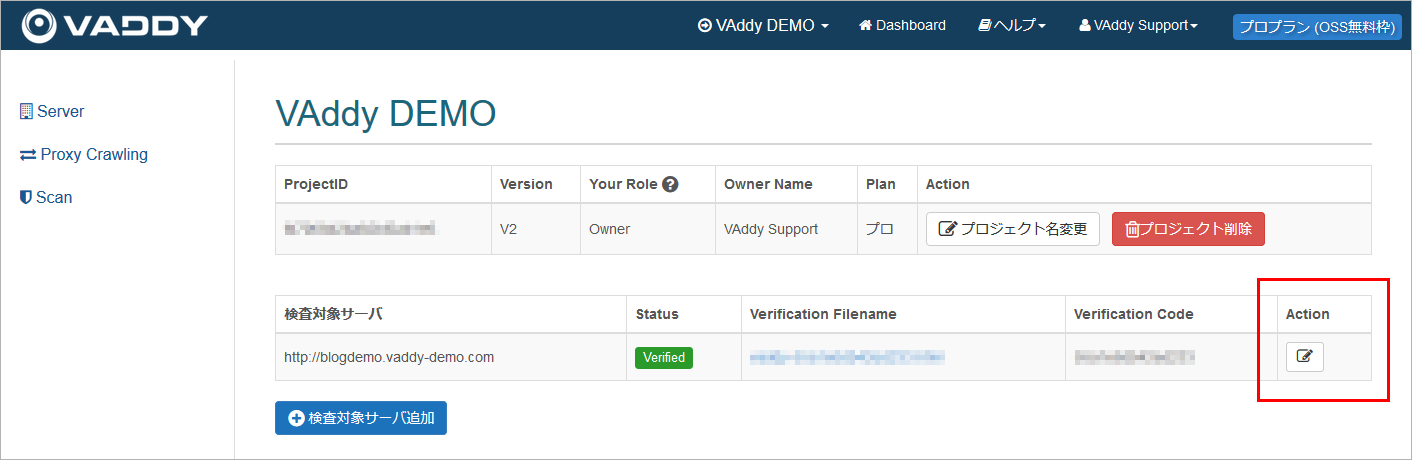Click the プロプラン (OSS無料枠) plan badge
The height and width of the screenshot is (460, 1412).
(x=1316, y=27)
